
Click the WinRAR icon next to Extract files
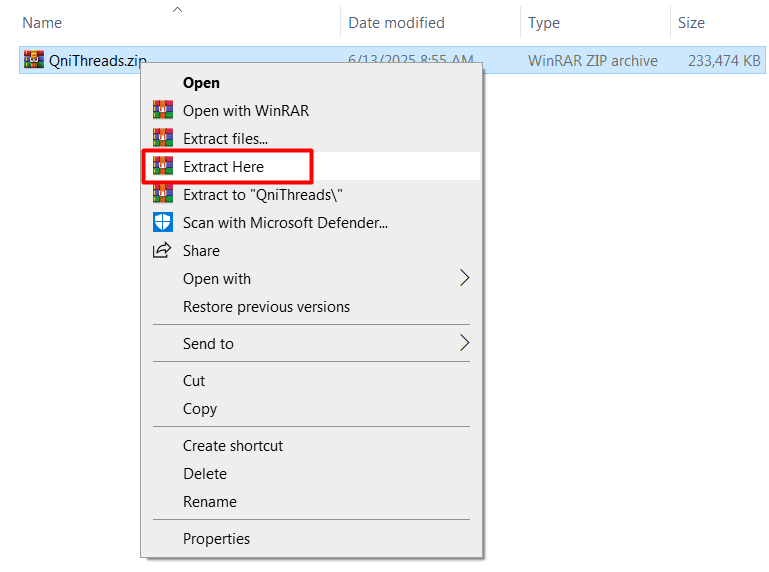[162, 138]
